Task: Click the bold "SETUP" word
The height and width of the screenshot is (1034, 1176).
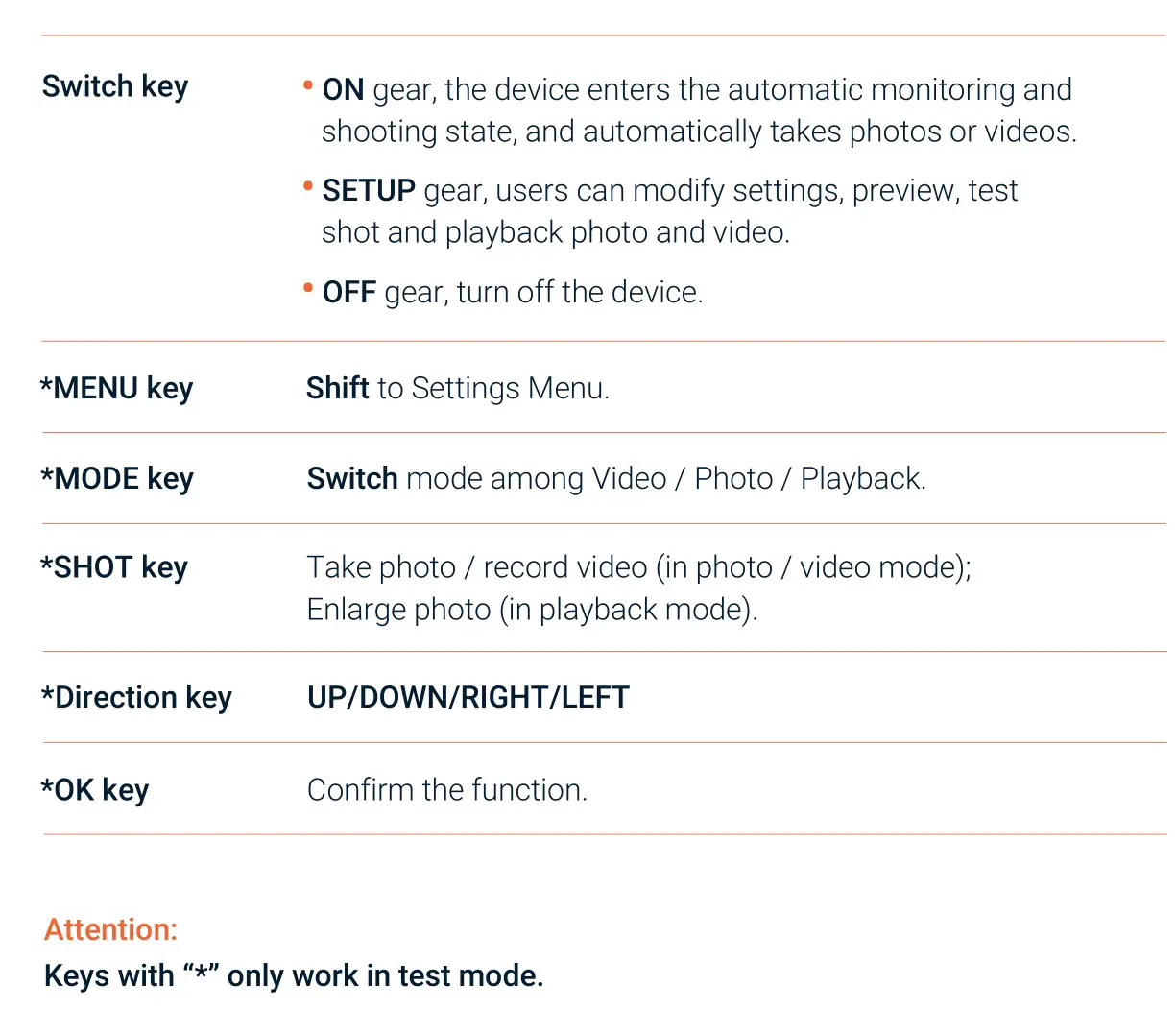Action: click(369, 191)
